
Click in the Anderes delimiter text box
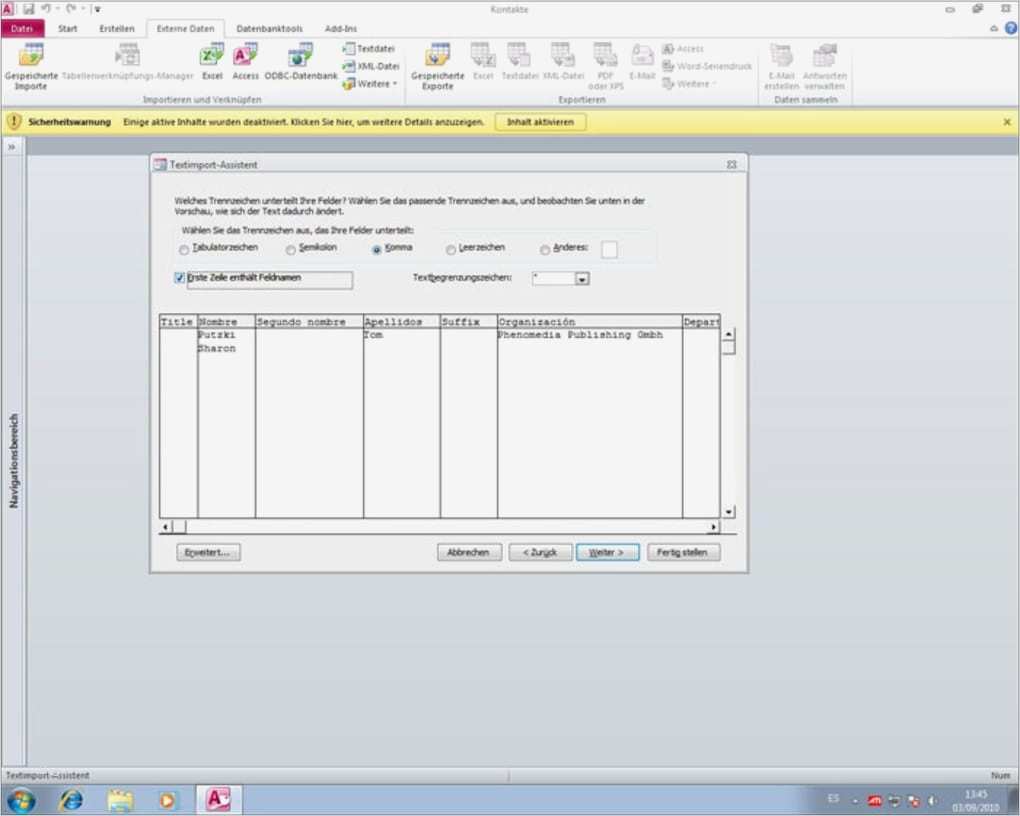pyautogui.click(x=610, y=250)
